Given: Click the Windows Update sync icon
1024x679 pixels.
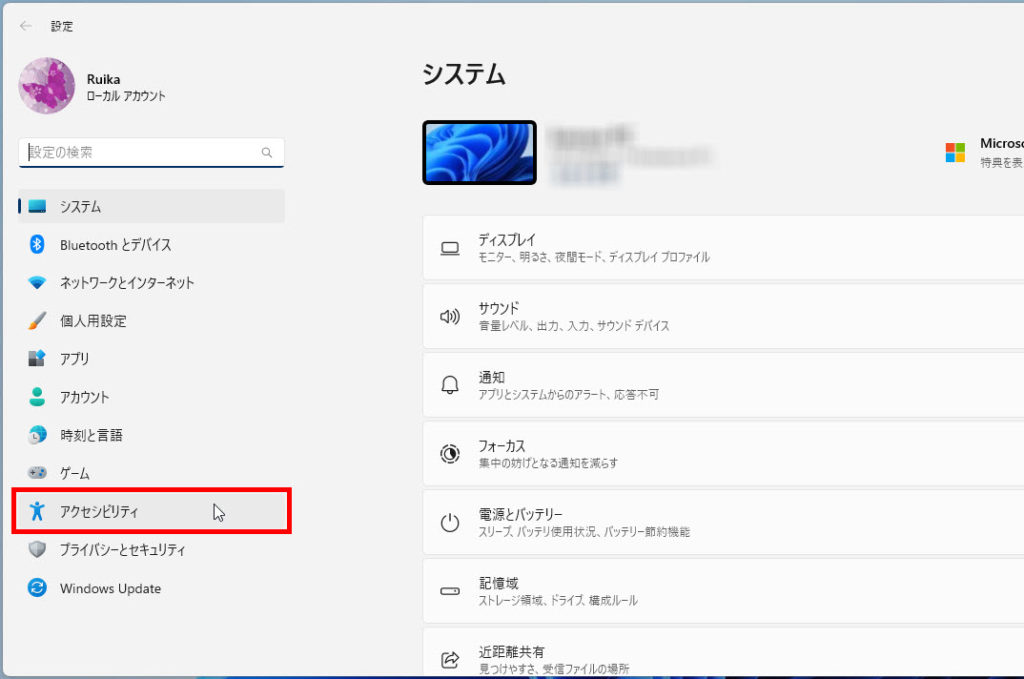Looking at the screenshot, I should tap(37, 588).
